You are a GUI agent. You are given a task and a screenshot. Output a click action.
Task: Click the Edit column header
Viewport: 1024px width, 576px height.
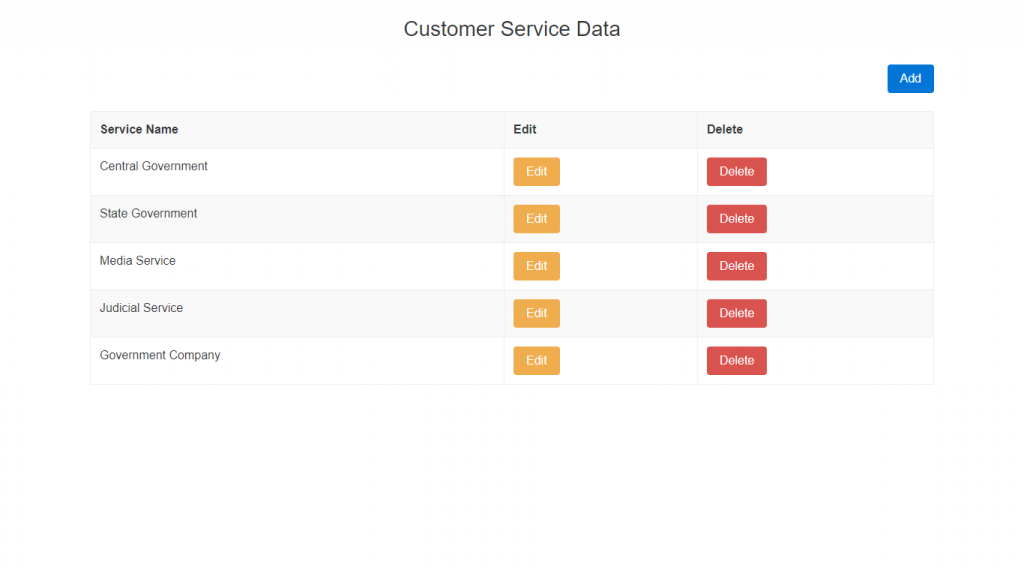tap(525, 130)
